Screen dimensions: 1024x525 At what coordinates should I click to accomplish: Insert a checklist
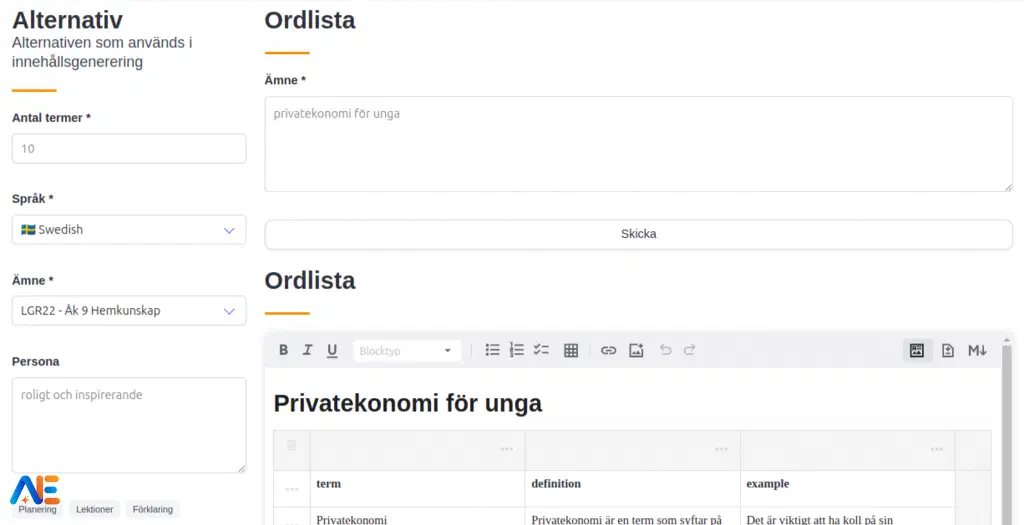click(x=541, y=350)
